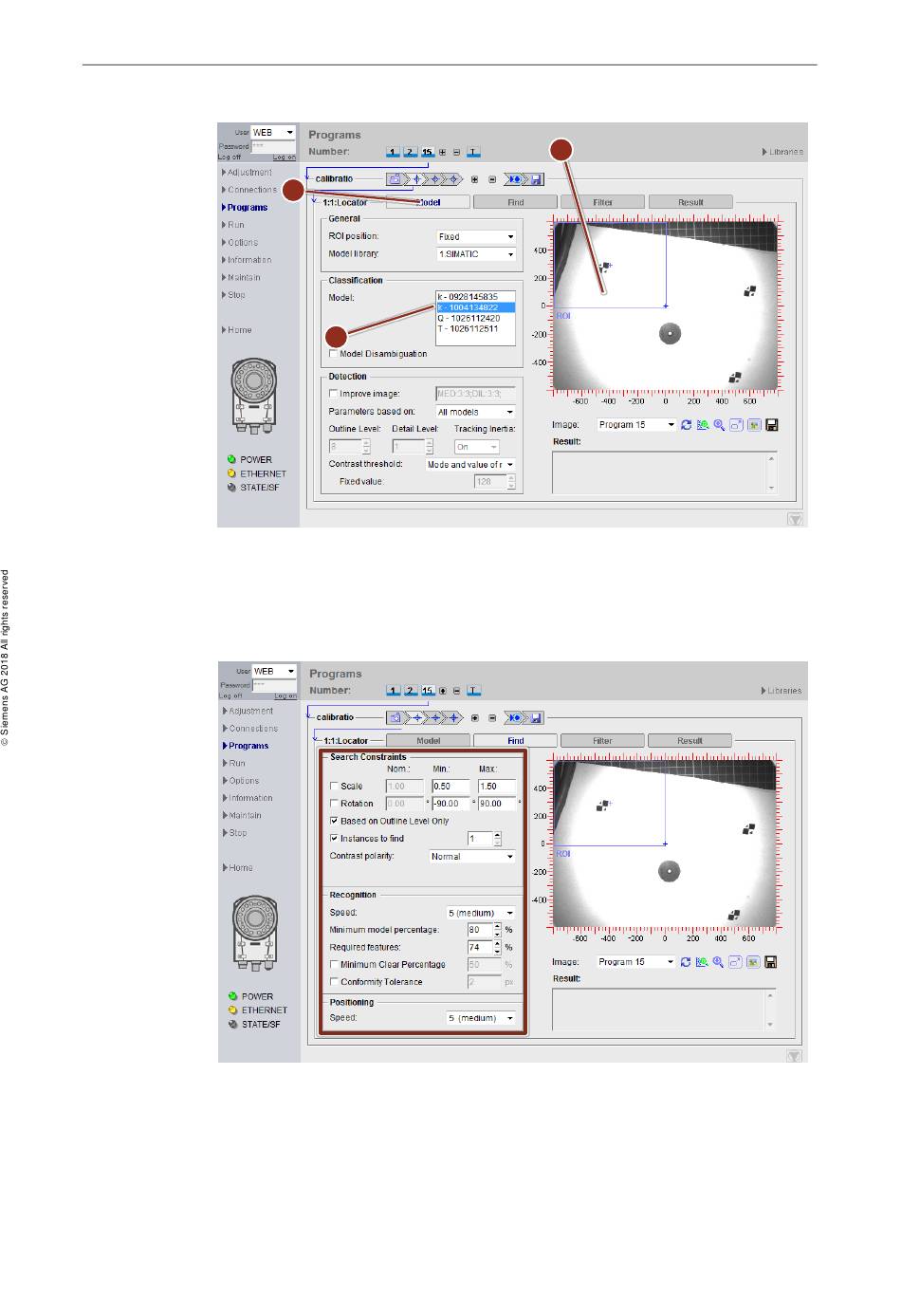Screen dimensions: 901x1316
Task: Click the zoom magnifier icon in the lower screenshot
Action: click(718, 962)
